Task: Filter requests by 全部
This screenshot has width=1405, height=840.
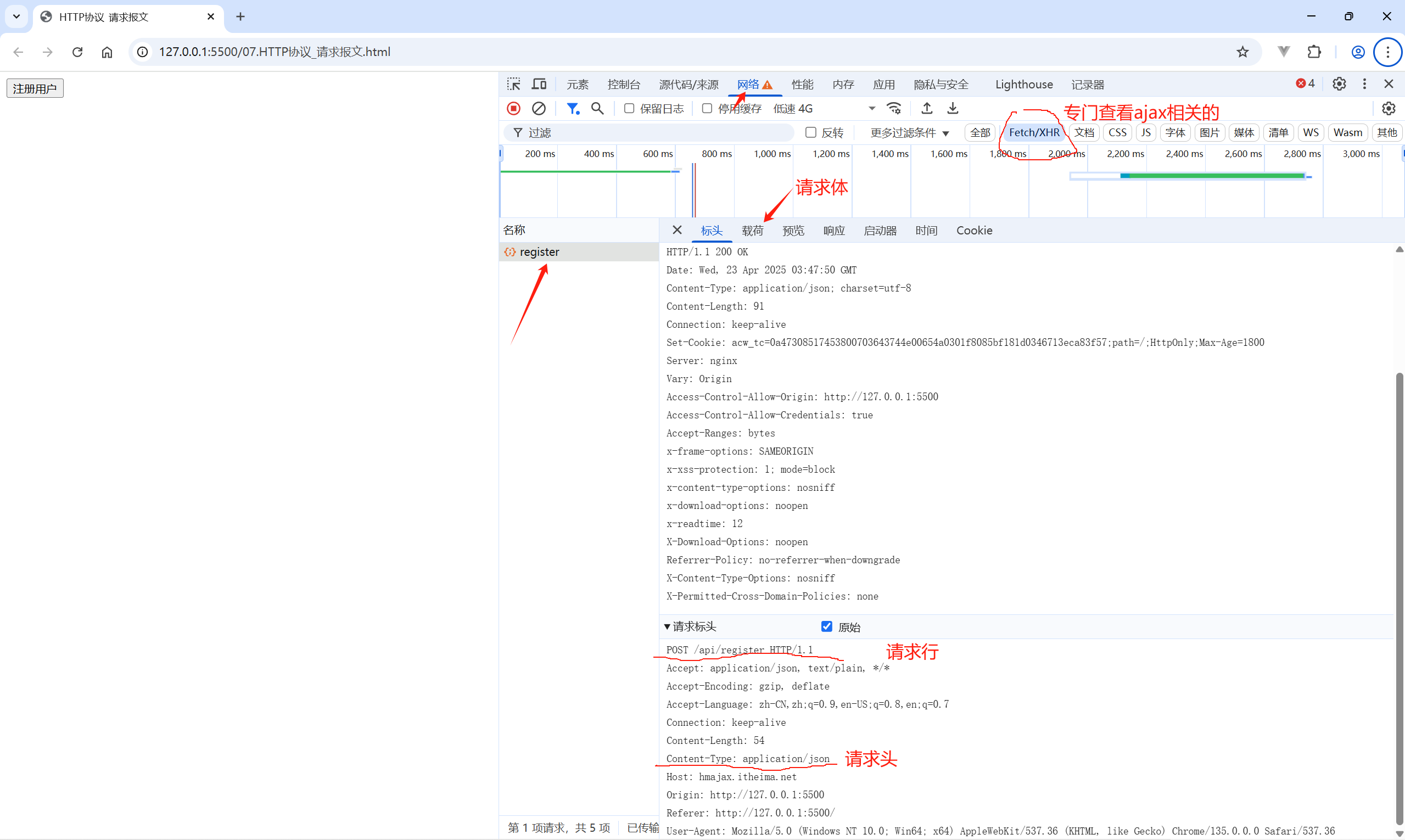Action: point(980,132)
